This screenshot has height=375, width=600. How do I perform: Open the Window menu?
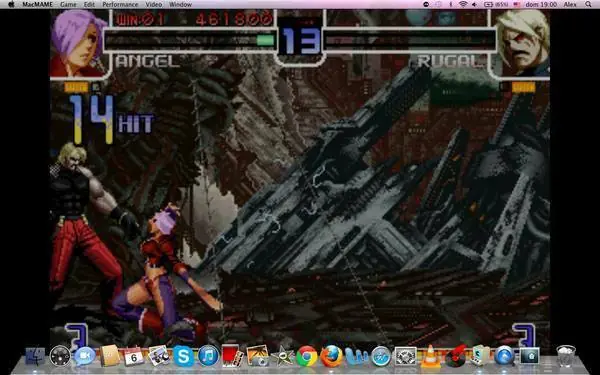click(180, 5)
